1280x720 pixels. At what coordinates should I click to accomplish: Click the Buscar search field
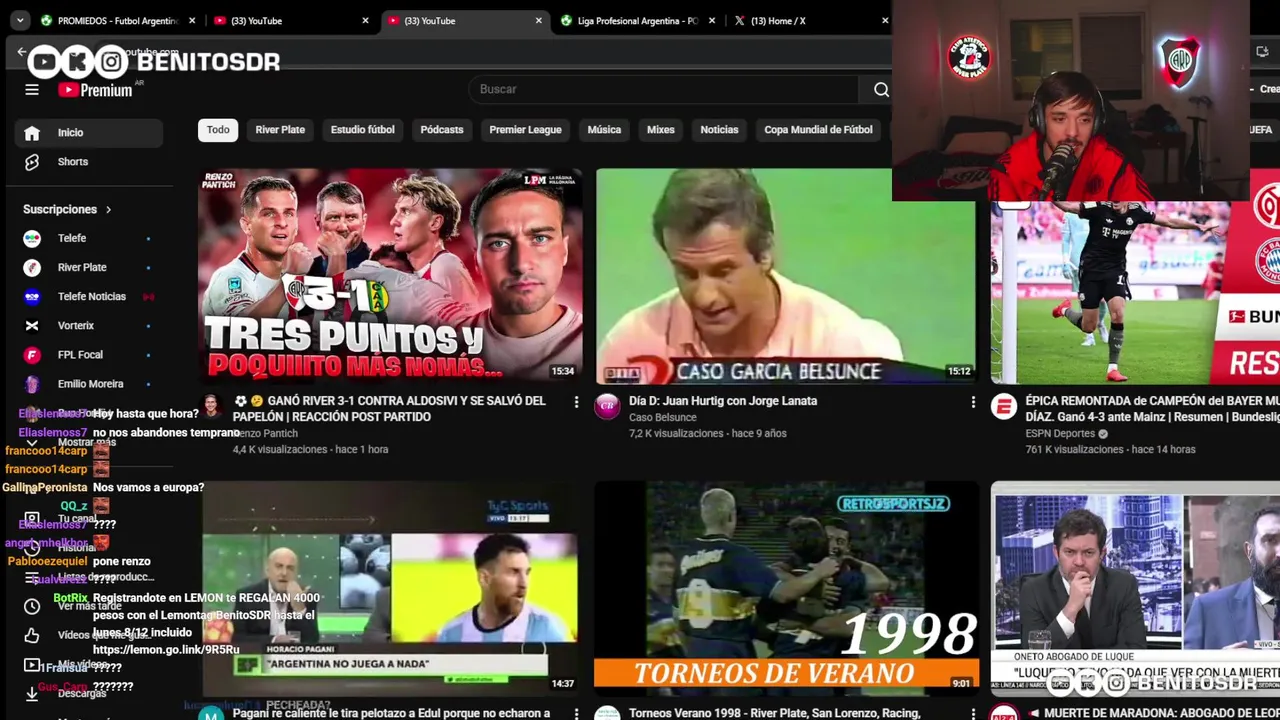[x=663, y=90]
